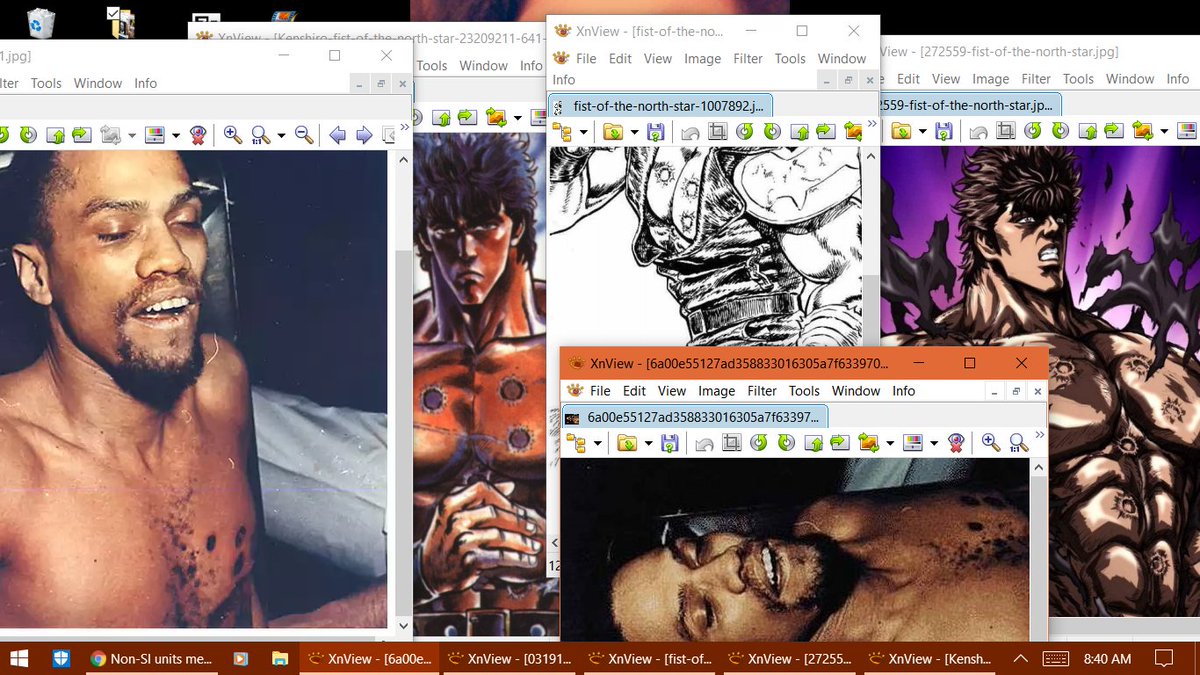Viewport: 1200px width, 675px height.
Task: Click the Resize image icon in the 6a00e55 window
Action: pos(868,442)
